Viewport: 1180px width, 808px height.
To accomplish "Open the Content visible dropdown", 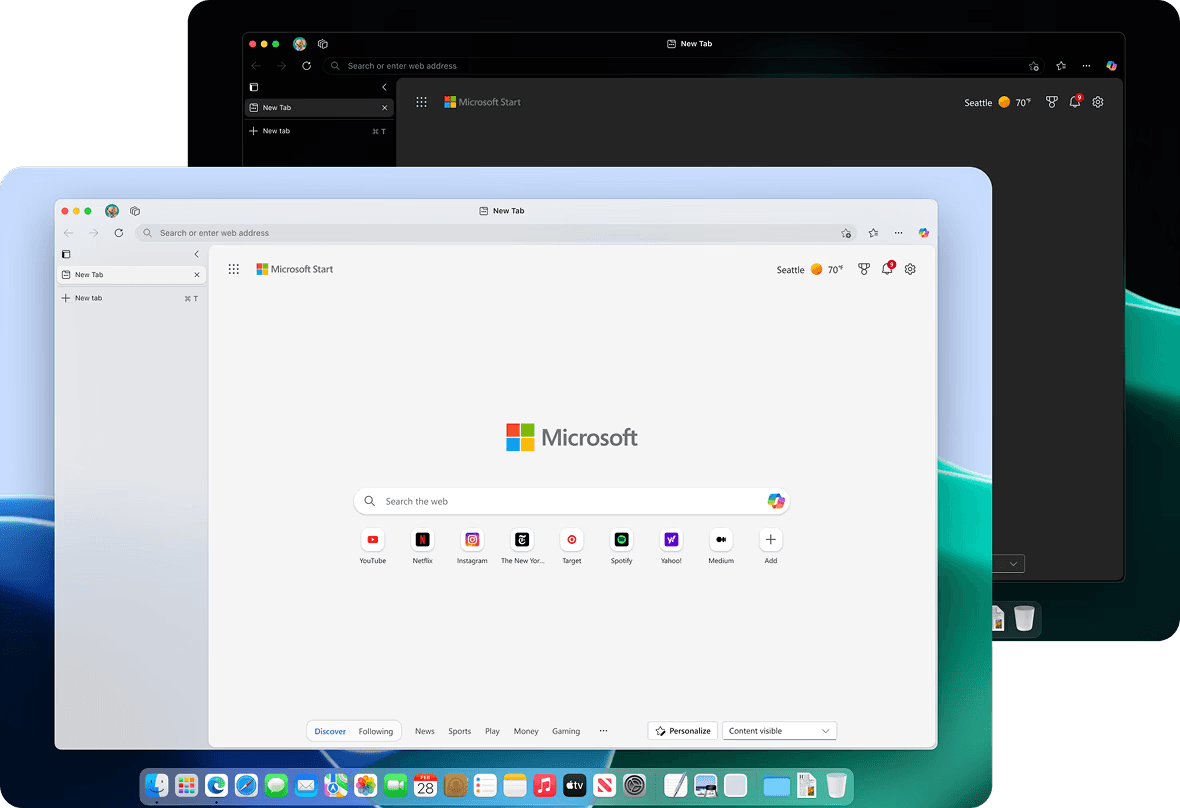I will 779,731.
